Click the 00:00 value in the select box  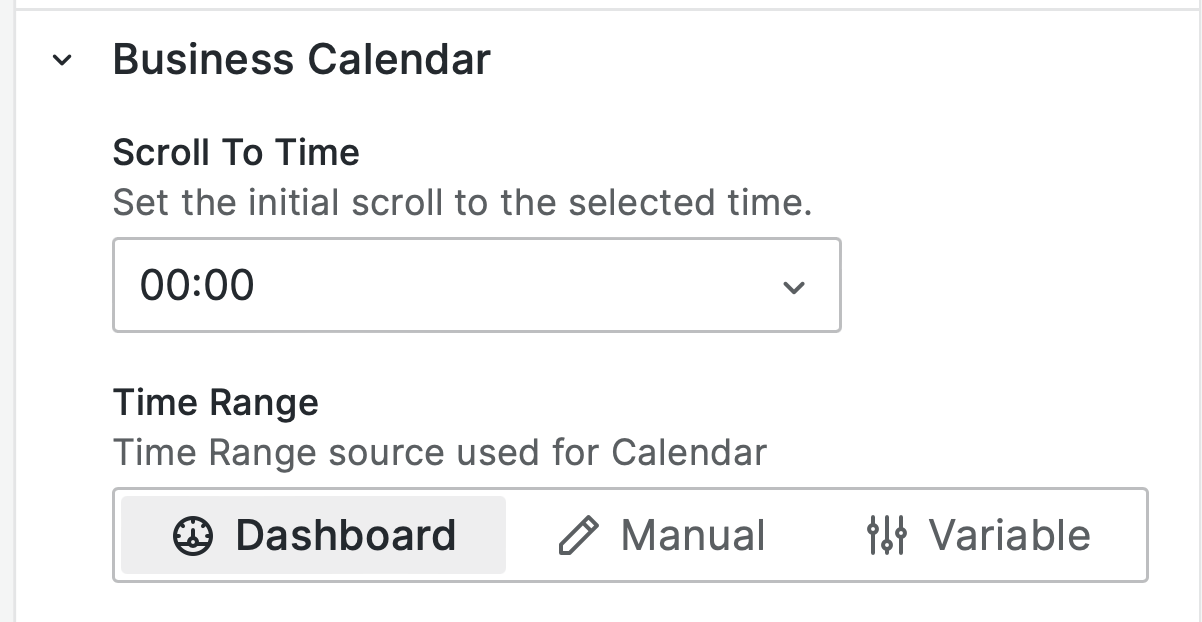(x=197, y=286)
